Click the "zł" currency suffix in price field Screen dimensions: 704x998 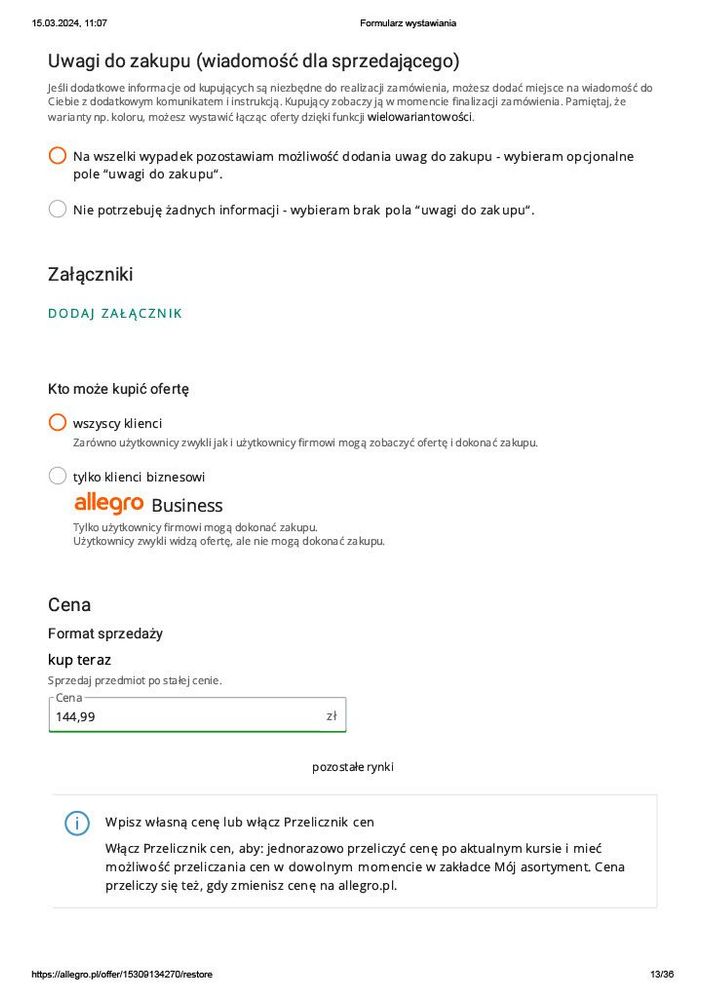pos(331,716)
